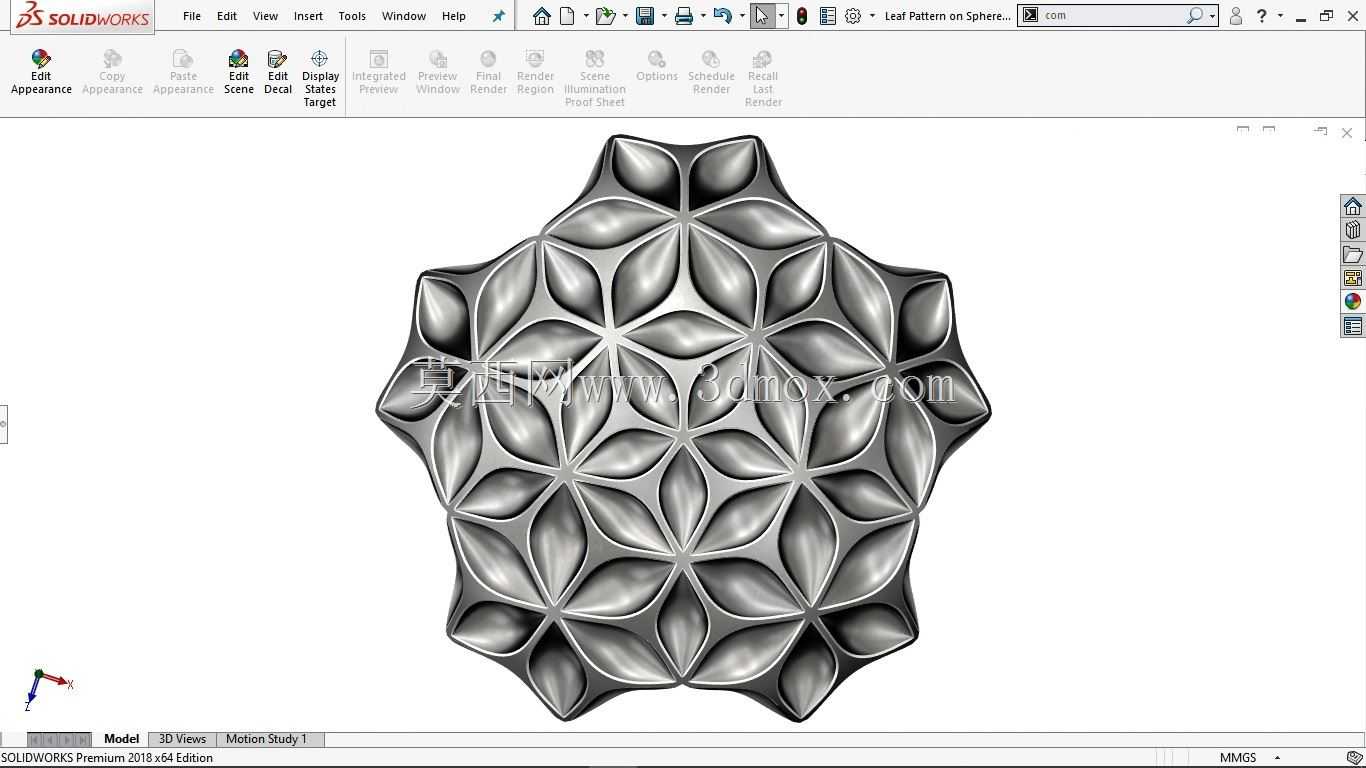Screen dimensions: 1366x768
Task: Open the Appearances, Scenes and Decals tab
Action: 1353,302
